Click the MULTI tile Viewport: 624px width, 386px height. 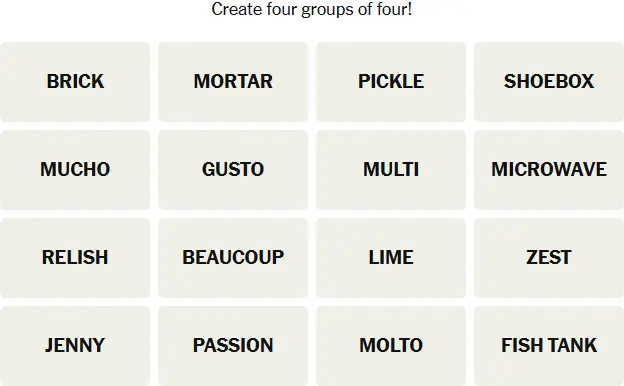[x=391, y=170]
